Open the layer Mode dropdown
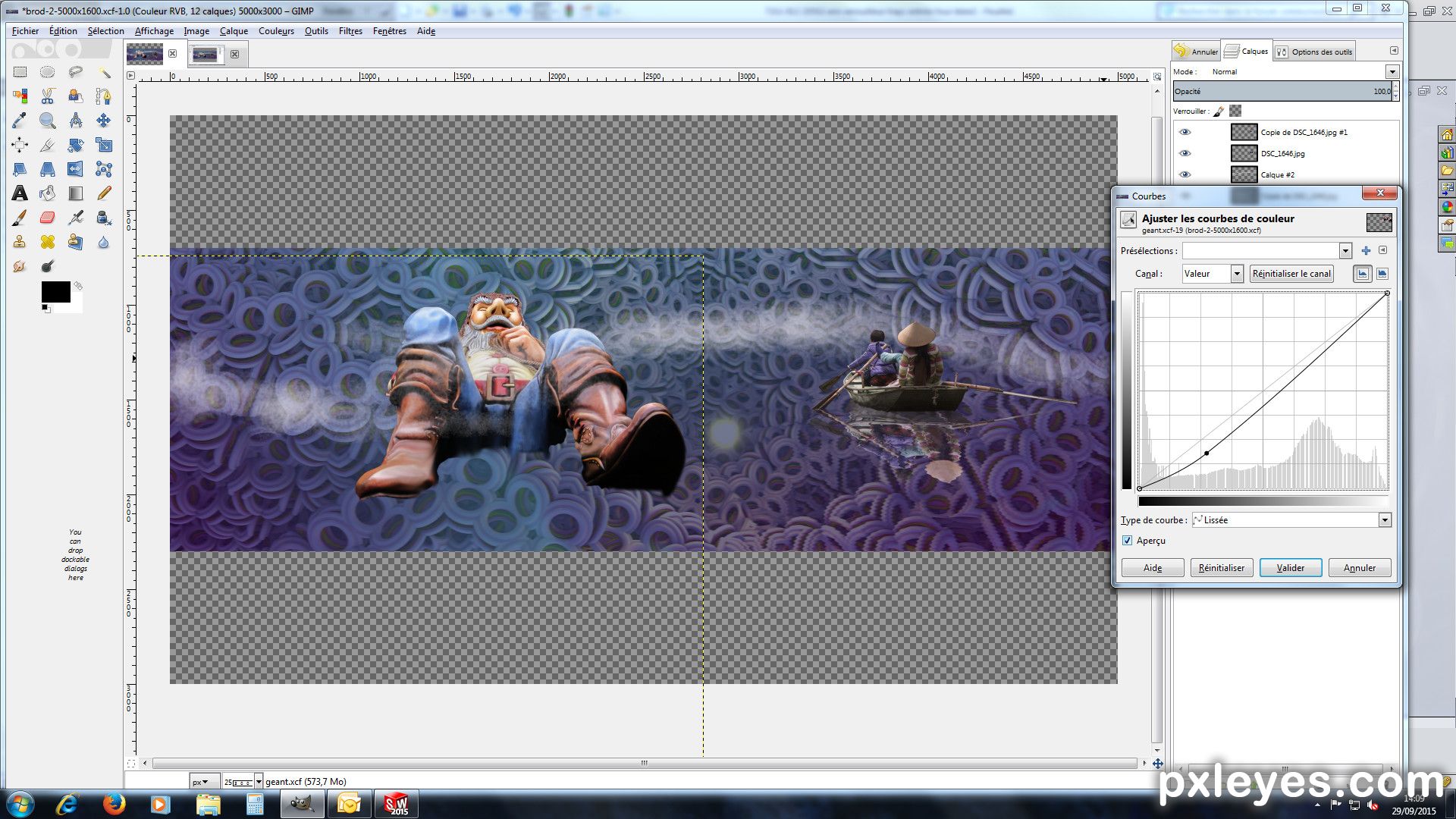This screenshot has height=819, width=1456. pyautogui.click(x=1392, y=71)
